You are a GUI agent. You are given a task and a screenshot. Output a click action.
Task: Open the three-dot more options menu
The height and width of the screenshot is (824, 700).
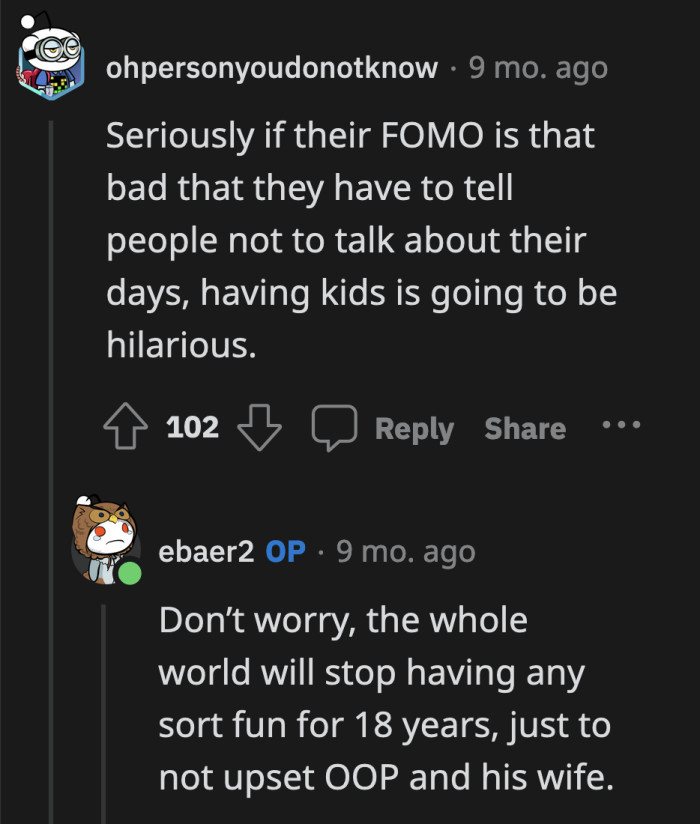tap(620, 426)
